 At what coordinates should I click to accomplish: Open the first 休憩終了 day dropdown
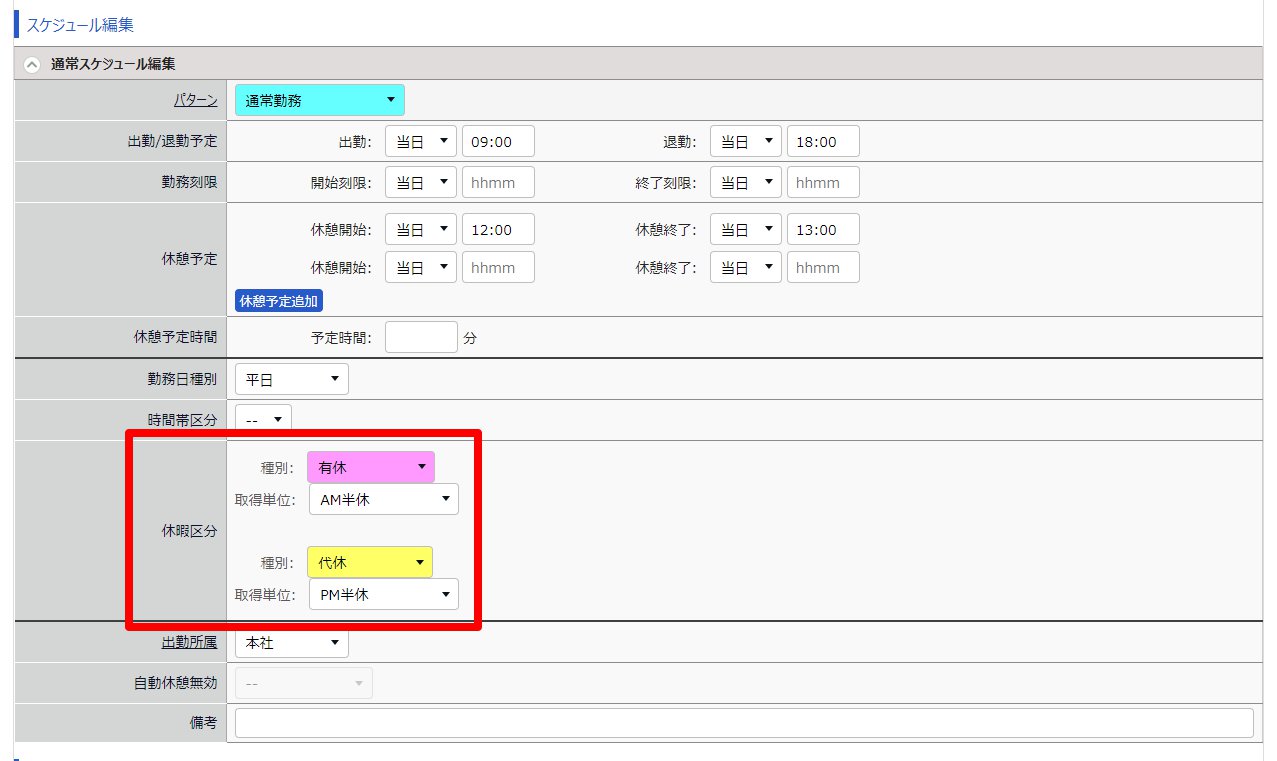746,230
